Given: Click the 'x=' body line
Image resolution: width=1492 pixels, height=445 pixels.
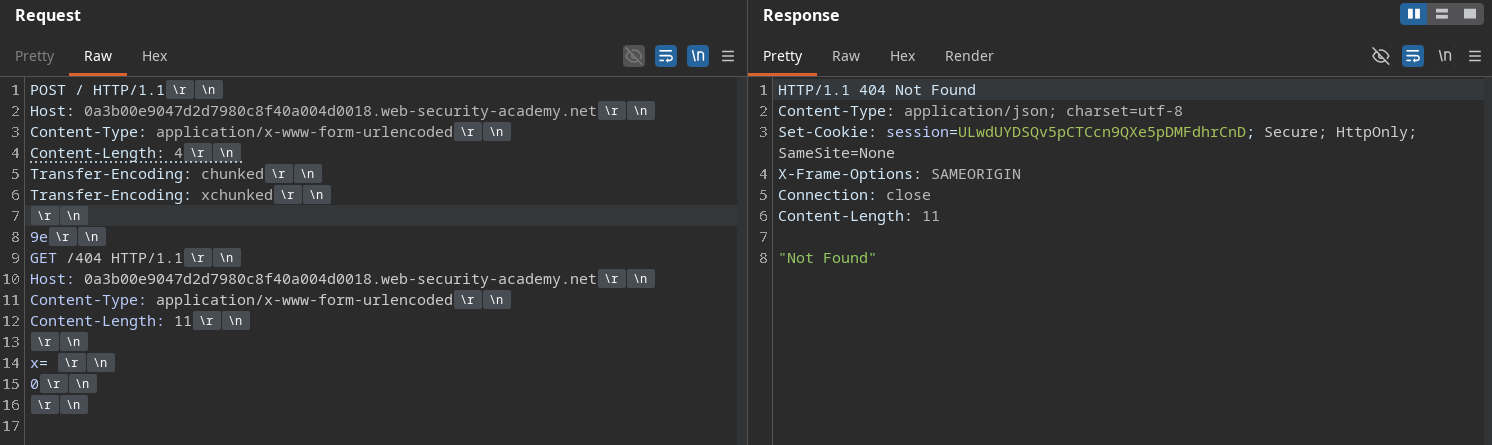Looking at the screenshot, I should coord(39,363).
